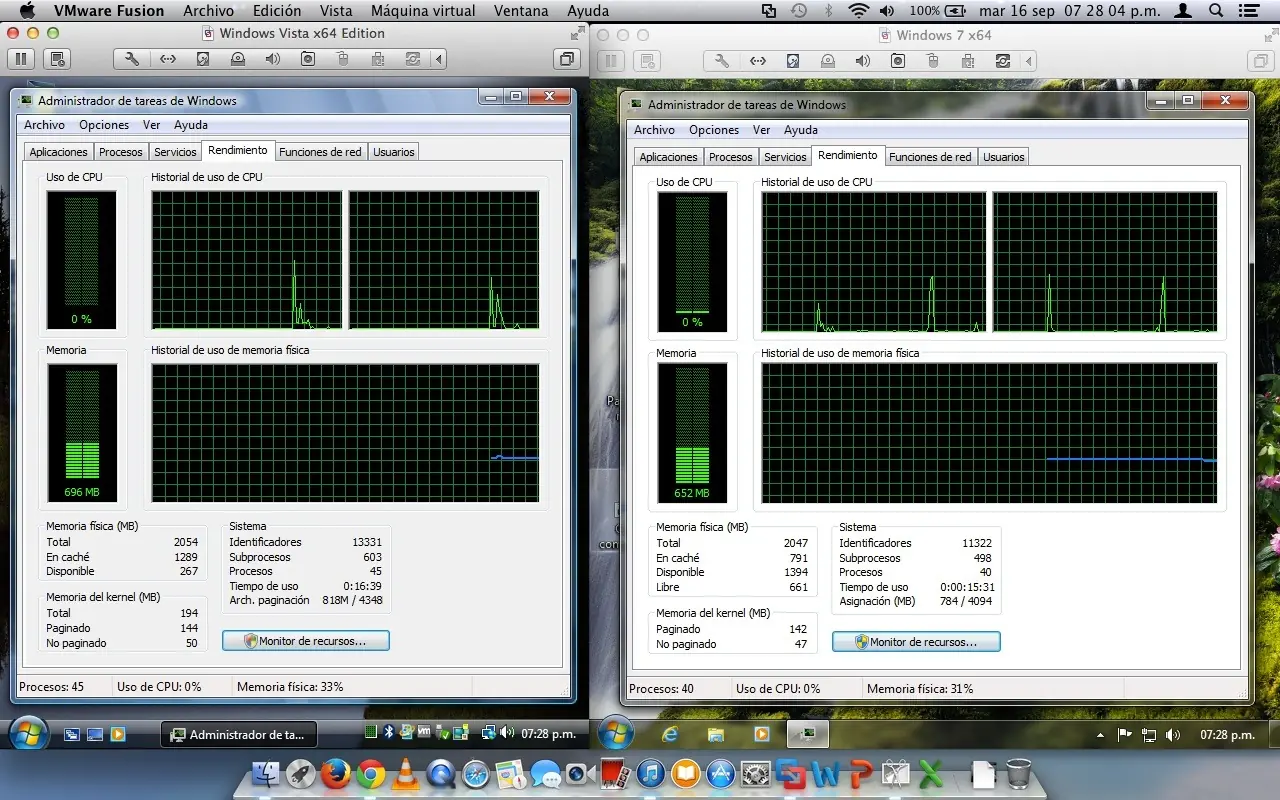Click the camera snapshot icon in the VM toolbar
The width and height of the screenshot is (1280, 800).
pos(308,59)
